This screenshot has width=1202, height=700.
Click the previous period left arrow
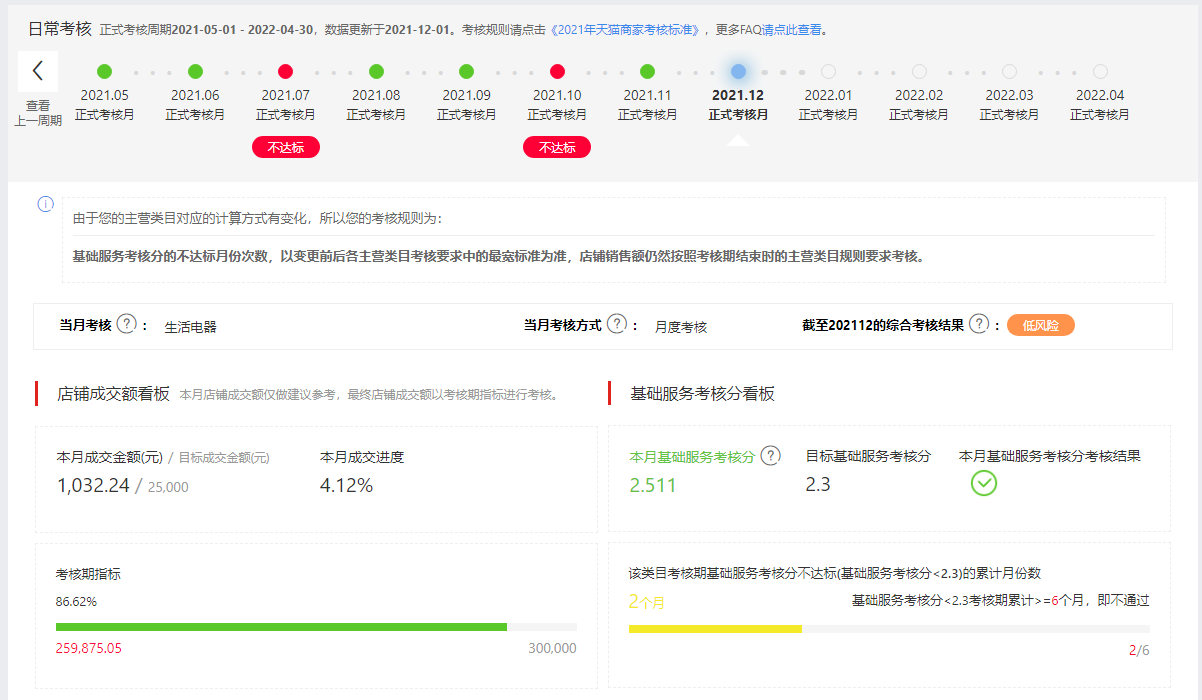click(x=38, y=71)
